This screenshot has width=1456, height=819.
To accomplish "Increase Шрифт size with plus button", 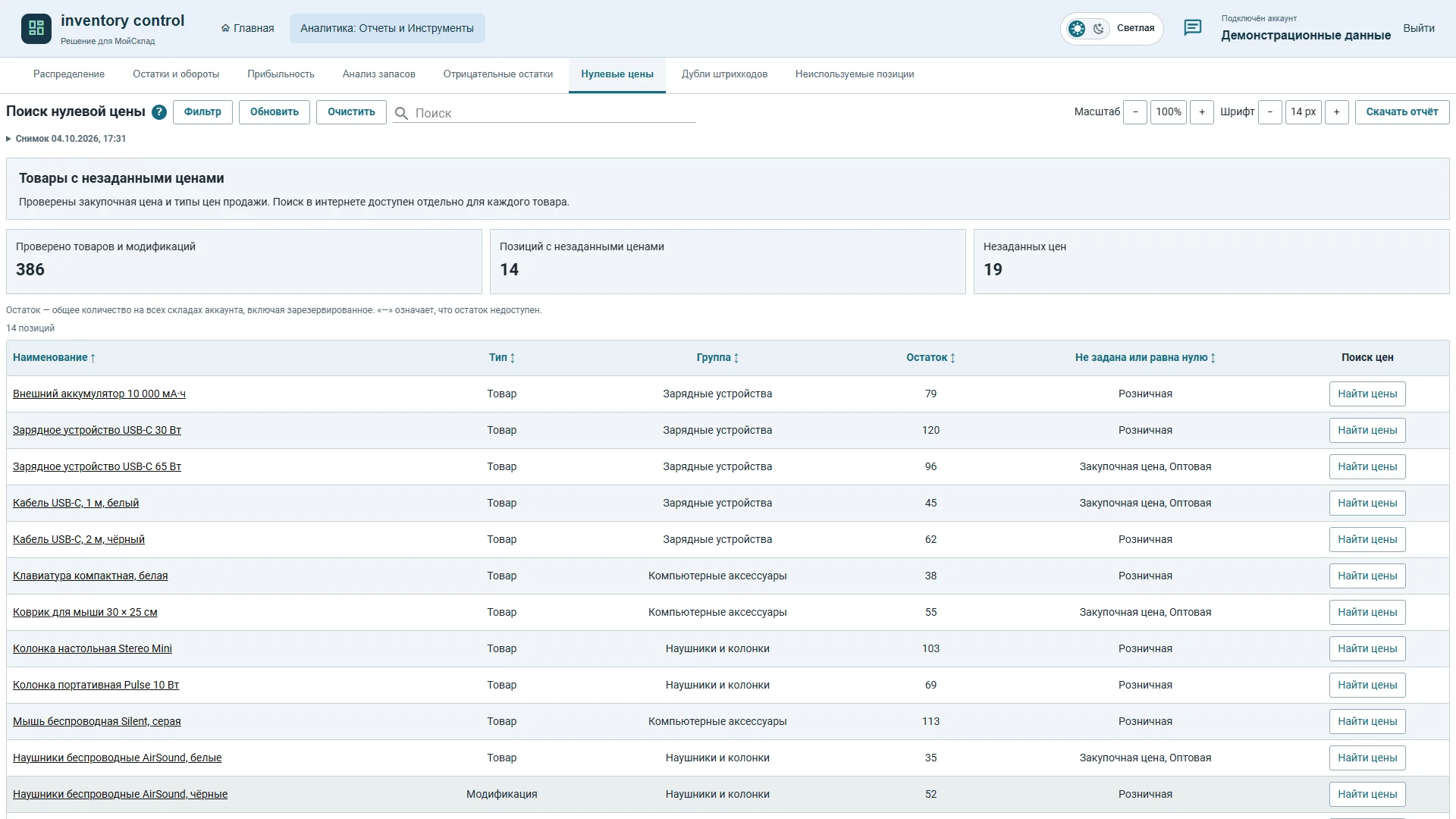I will [x=1337, y=112].
